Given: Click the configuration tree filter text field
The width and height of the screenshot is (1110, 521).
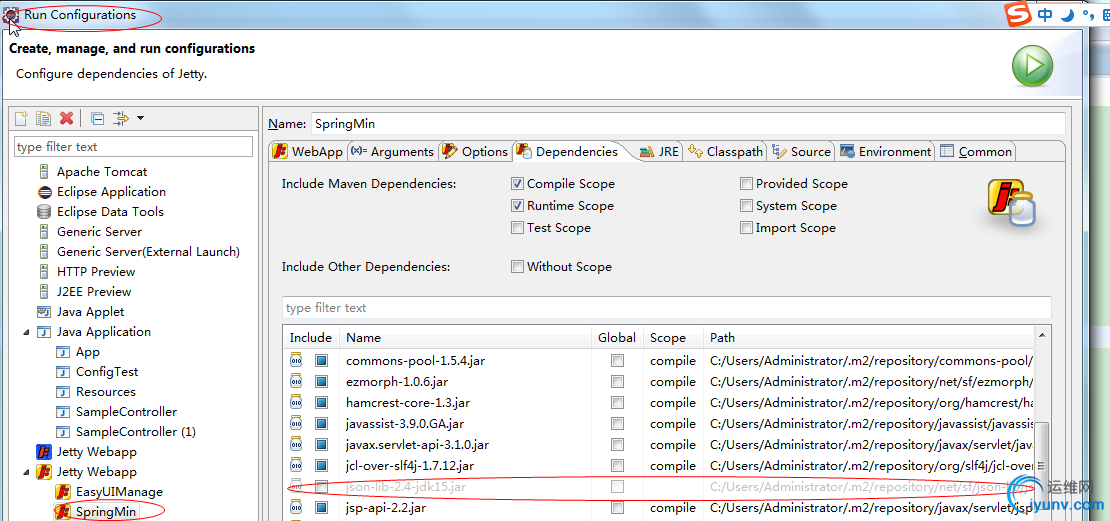Looking at the screenshot, I should pyautogui.click(x=133, y=147).
